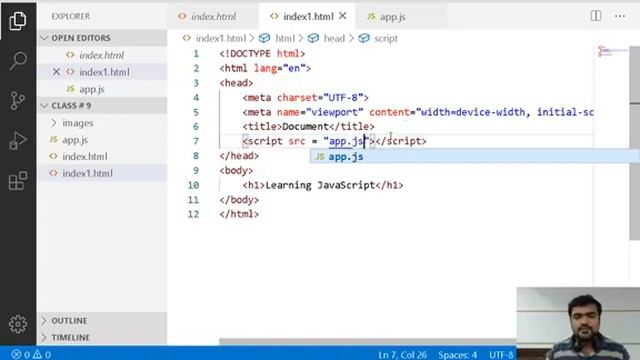
Task: Click the errors icon in status bar
Action: (x=16, y=354)
